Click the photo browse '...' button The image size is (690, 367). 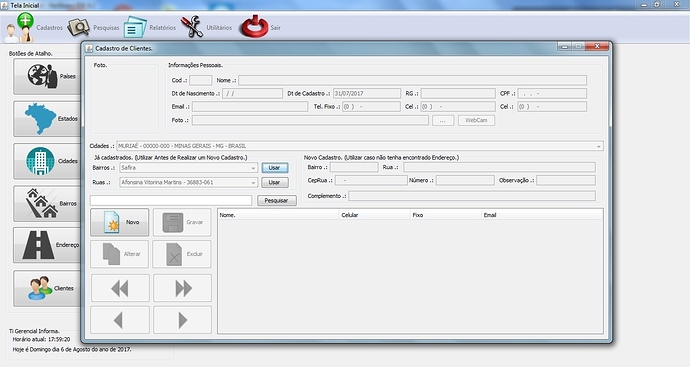443,120
